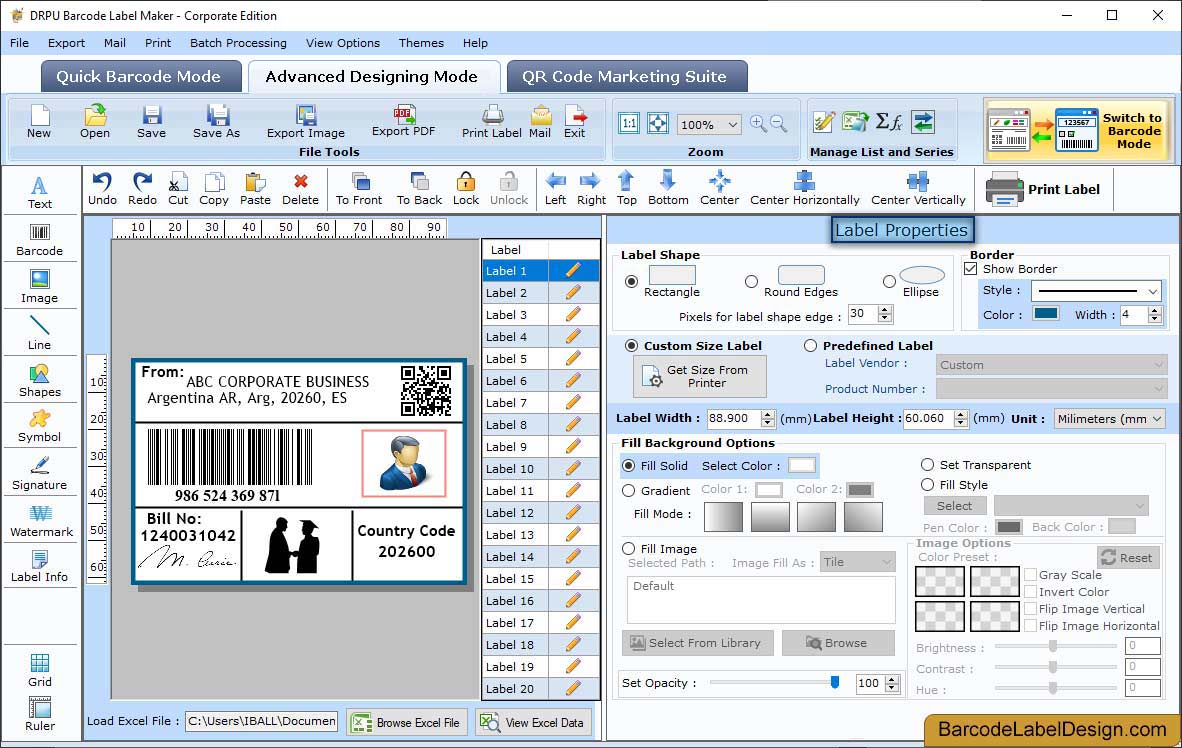Open Label Info in sidebar
1182x748 pixels.
tap(39, 566)
